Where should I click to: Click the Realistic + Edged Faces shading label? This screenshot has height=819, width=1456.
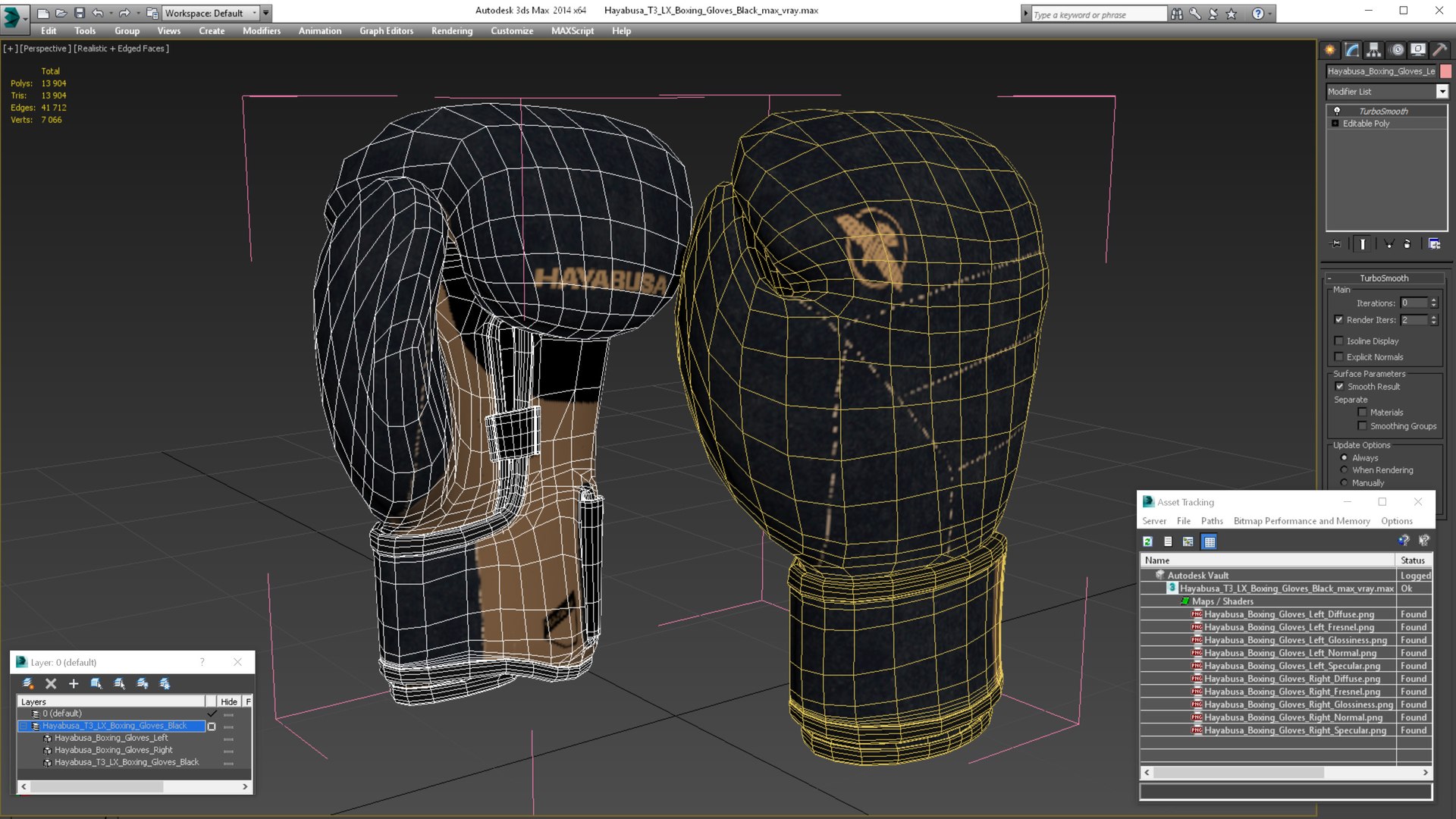point(121,49)
